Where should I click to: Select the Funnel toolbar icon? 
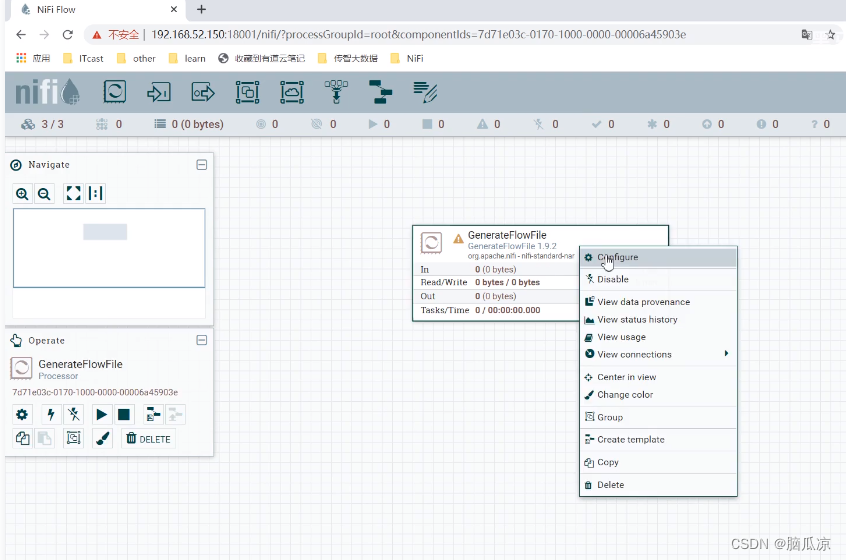click(x=336, y=92)
